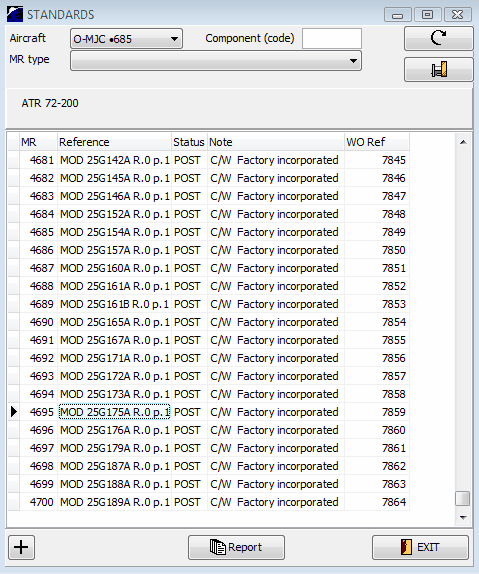Maximize the STANDARDS window
This screenshot has width=479, height=574.
pos(427,15)
